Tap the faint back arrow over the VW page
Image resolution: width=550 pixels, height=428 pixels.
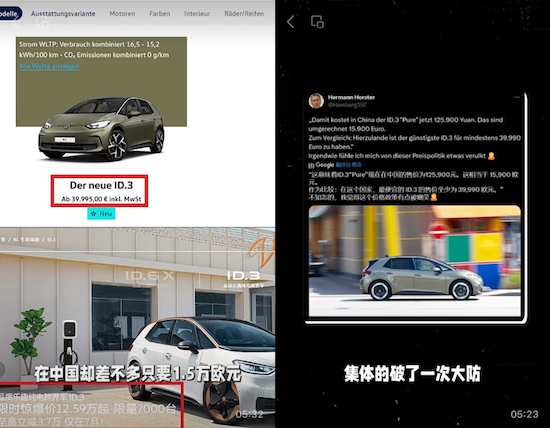point(16,23)
